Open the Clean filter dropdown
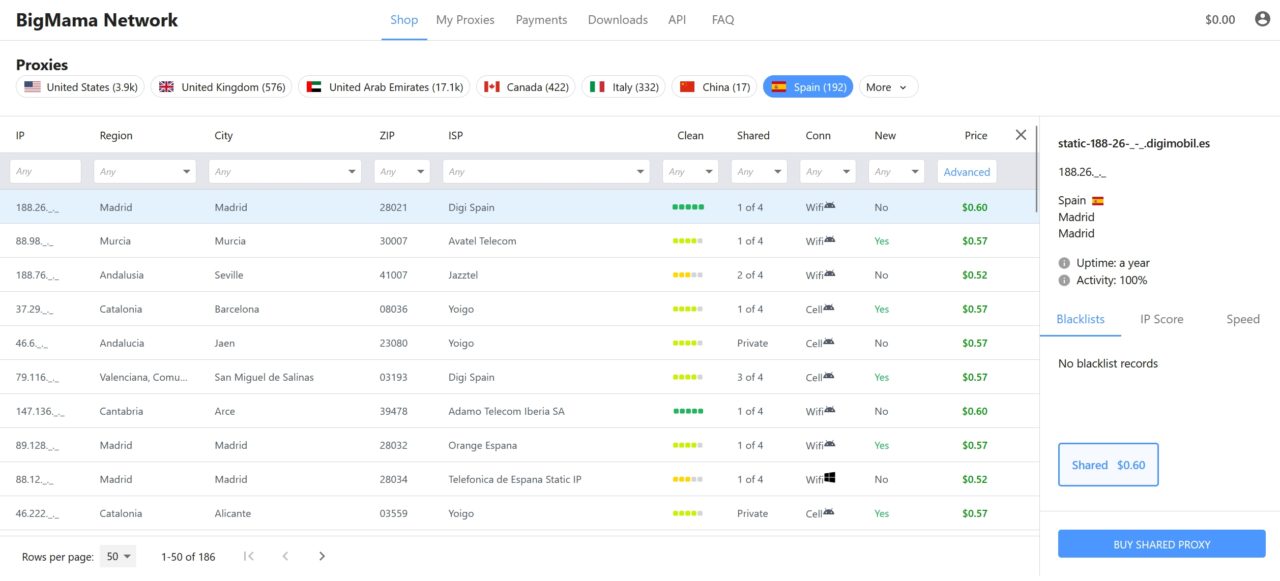1280x581 pixels. point(690,171)
